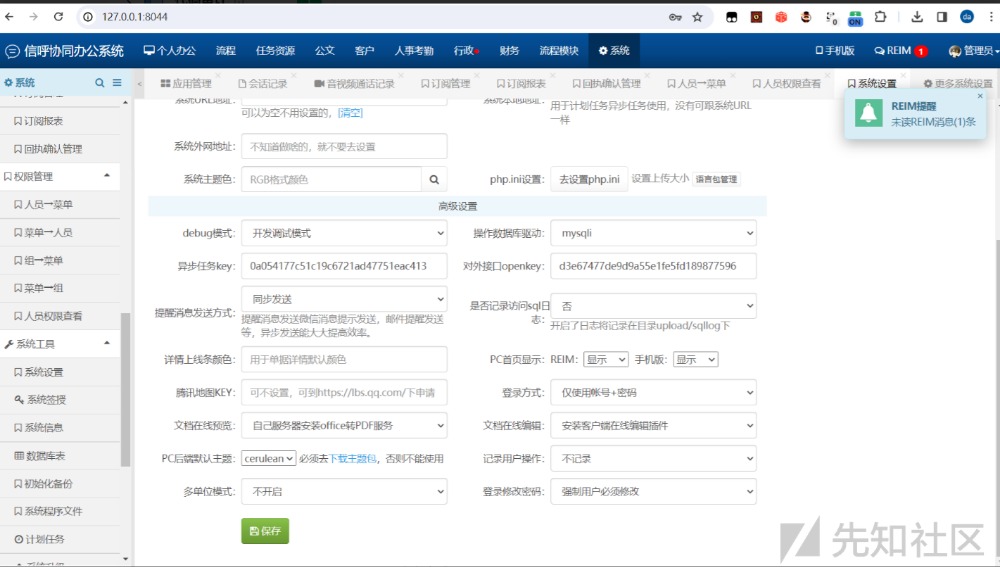
Task: Click the 异步任务key input field
Action: (x=344, y=266)
